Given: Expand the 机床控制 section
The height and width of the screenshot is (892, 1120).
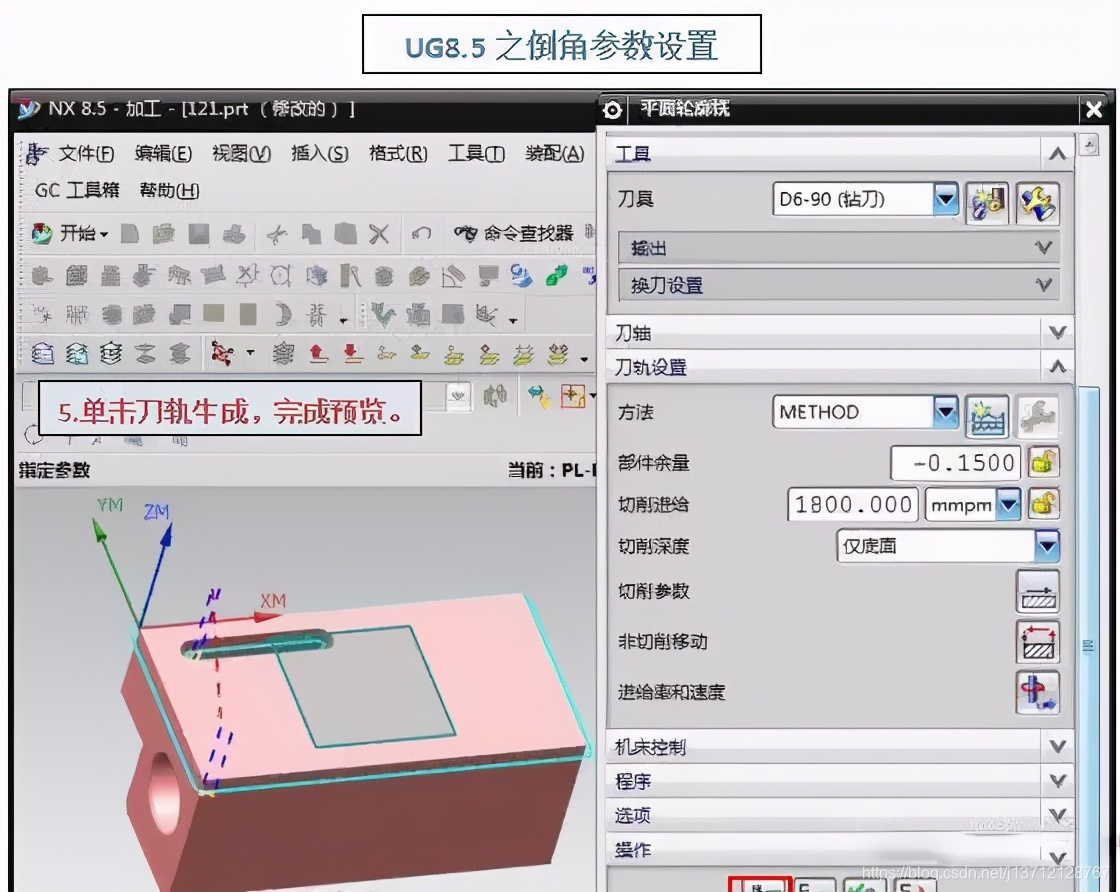Looking at the screenshot, I should coord(1055,745).
